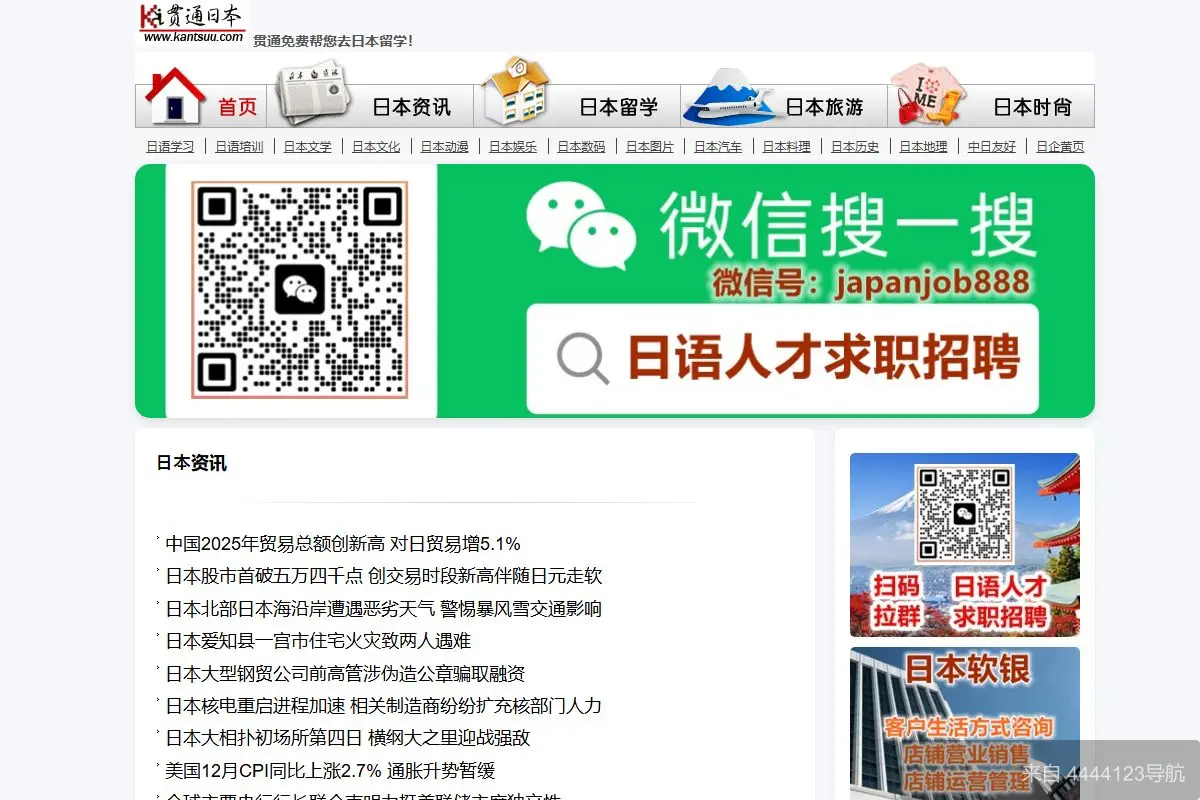The height and width of the screenshot is (800, 1200).
Task: Open the 日本料理 section
Action: click(x=785, y=146)
